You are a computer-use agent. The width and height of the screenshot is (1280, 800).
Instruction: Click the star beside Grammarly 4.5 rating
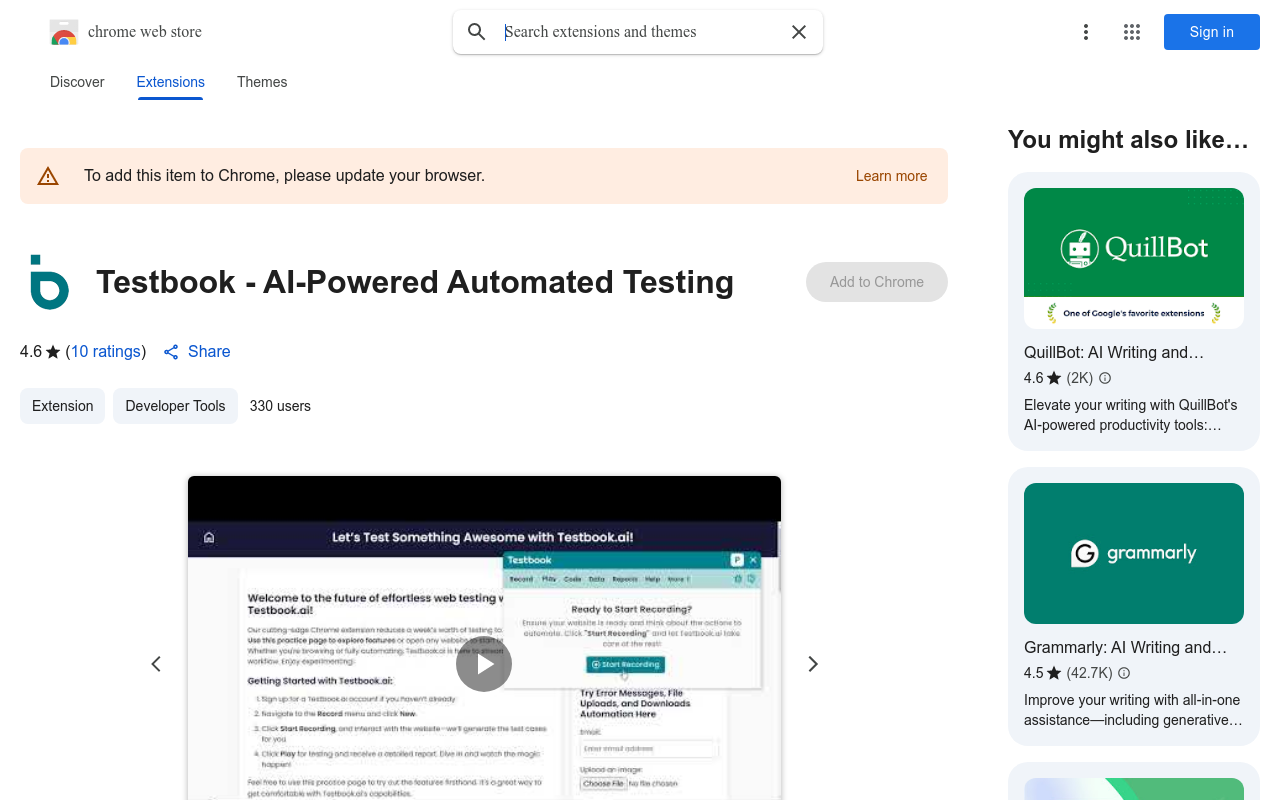tap(1054, 673)
